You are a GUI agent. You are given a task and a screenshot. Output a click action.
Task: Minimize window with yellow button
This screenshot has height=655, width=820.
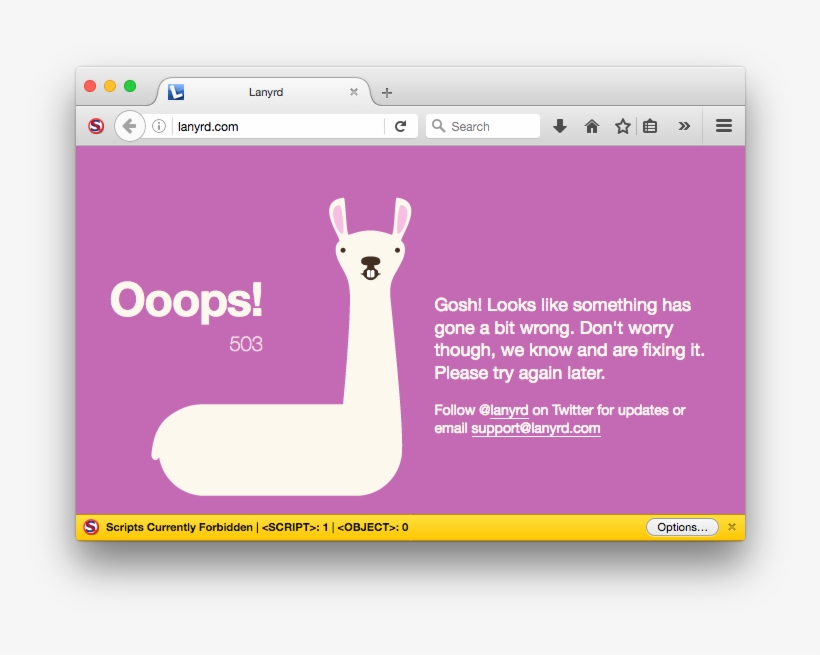pyautogui.click(x=110, y=86)
